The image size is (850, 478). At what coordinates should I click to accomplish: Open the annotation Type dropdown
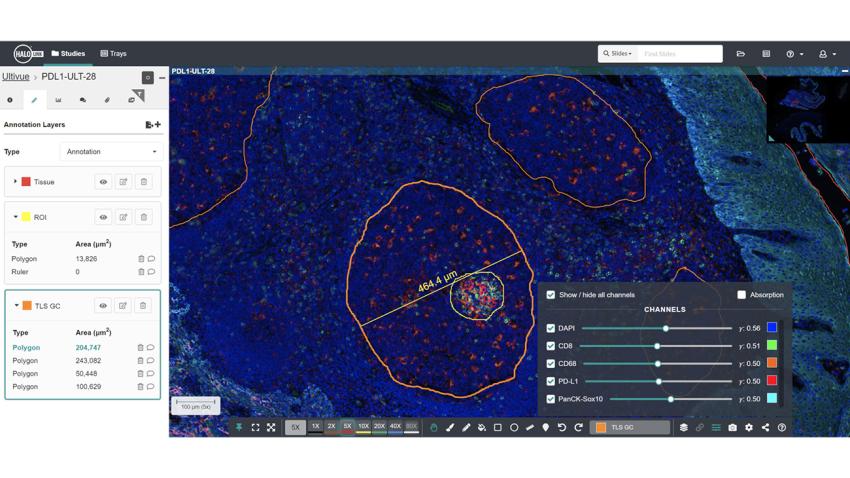point(111,152)
